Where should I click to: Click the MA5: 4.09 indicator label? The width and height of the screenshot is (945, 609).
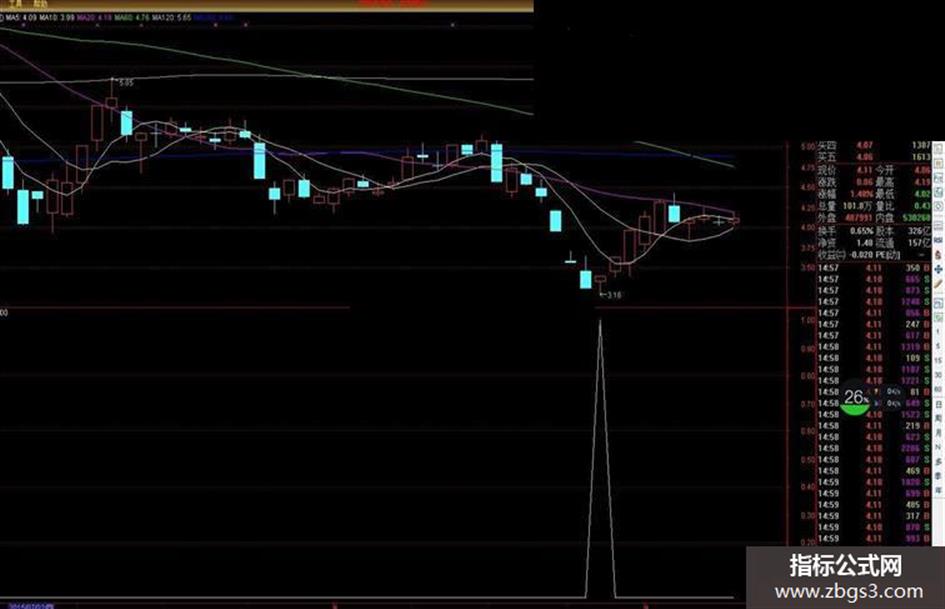[21, 18]
